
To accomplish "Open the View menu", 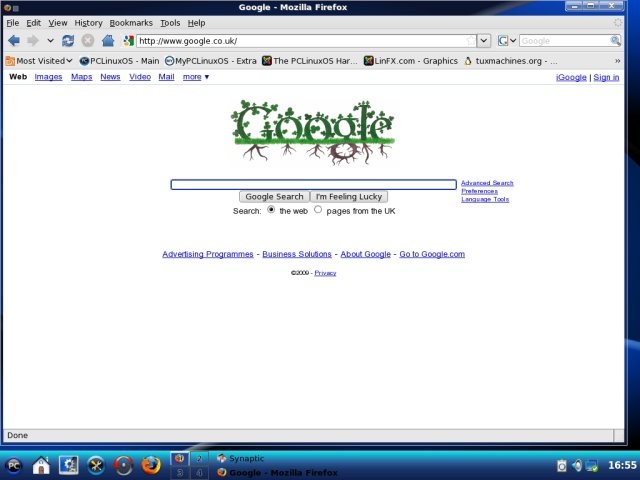I will point(58,23).
